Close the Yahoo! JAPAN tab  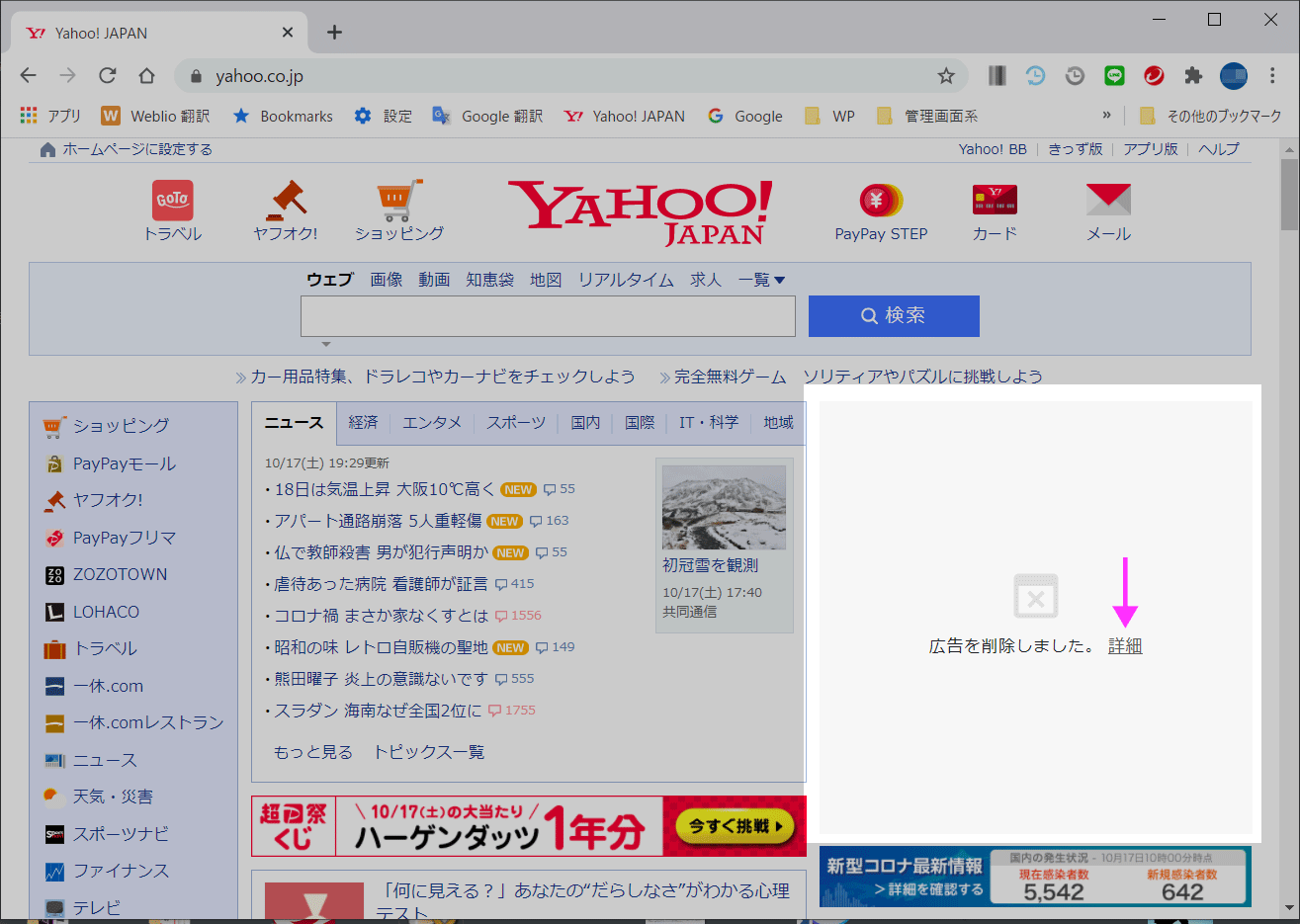(x=288, y=33)
